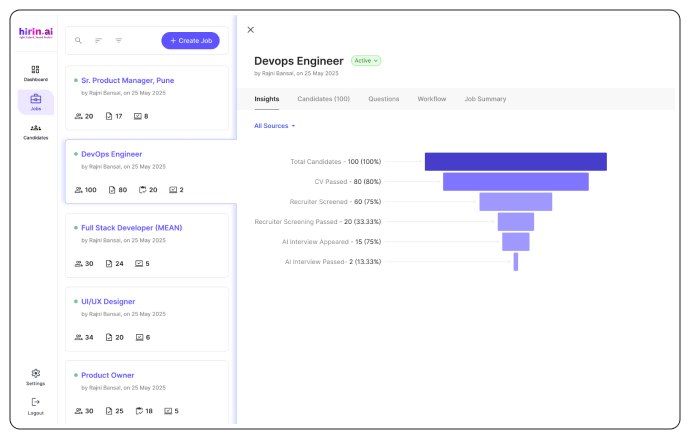The height and width of the screenshot is (439, 690).
Task: Open the Dashboard sidebar icon
Action: pos(36,70)
